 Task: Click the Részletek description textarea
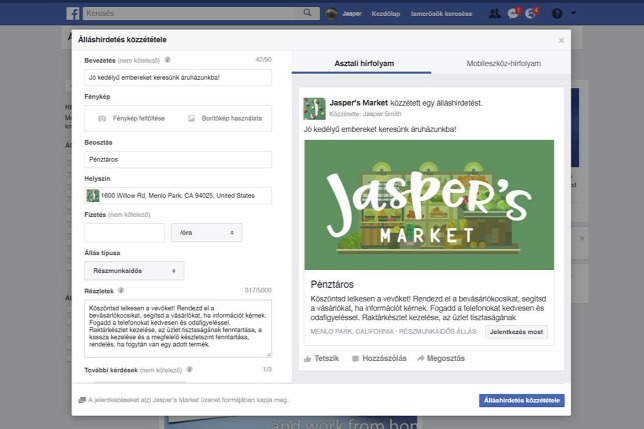tap(178, 328)
